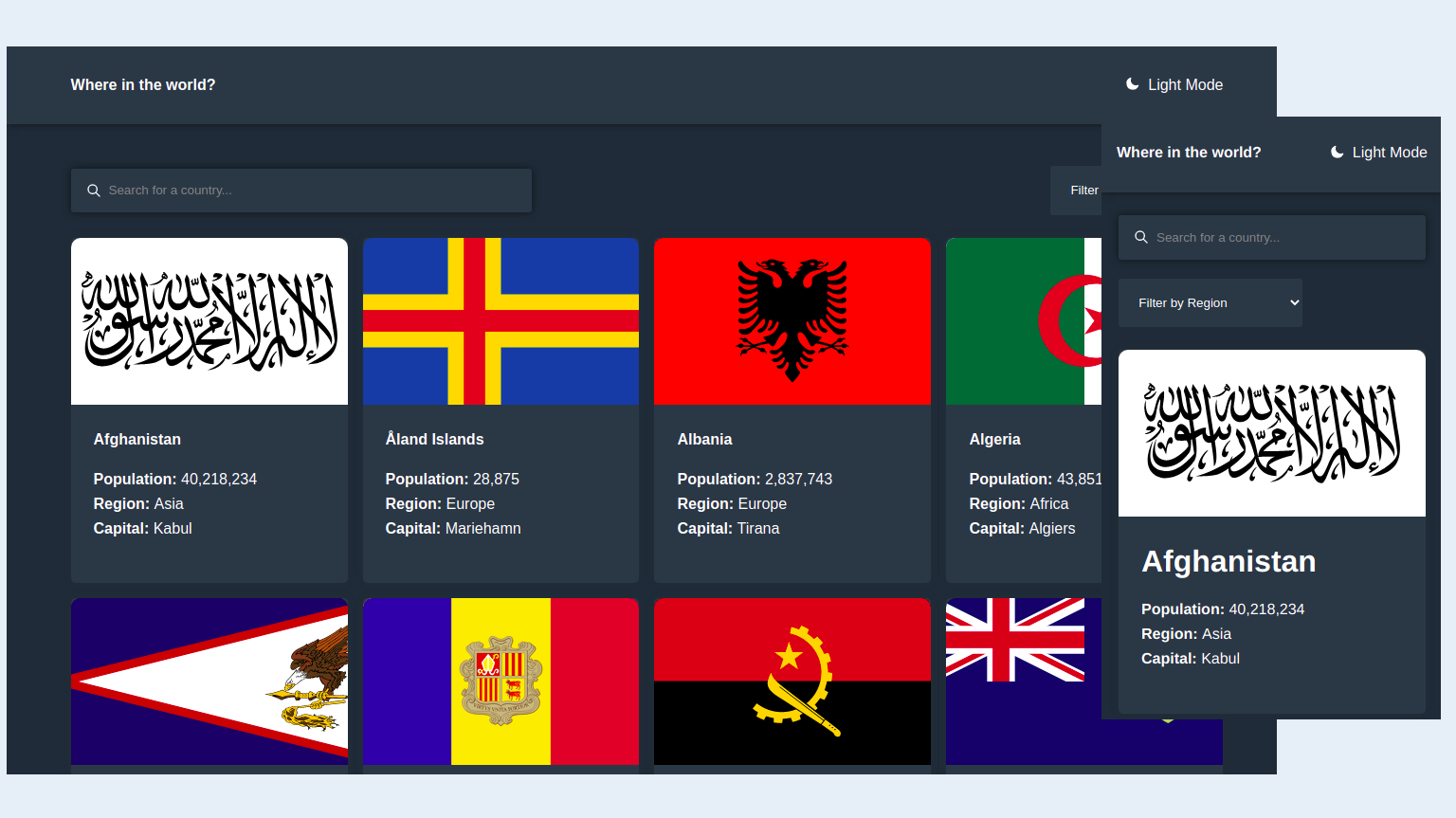The height and width of the screenshot is (818, 1456).
Task: Open the Albania flag image
Action: [x=792, y=321]
